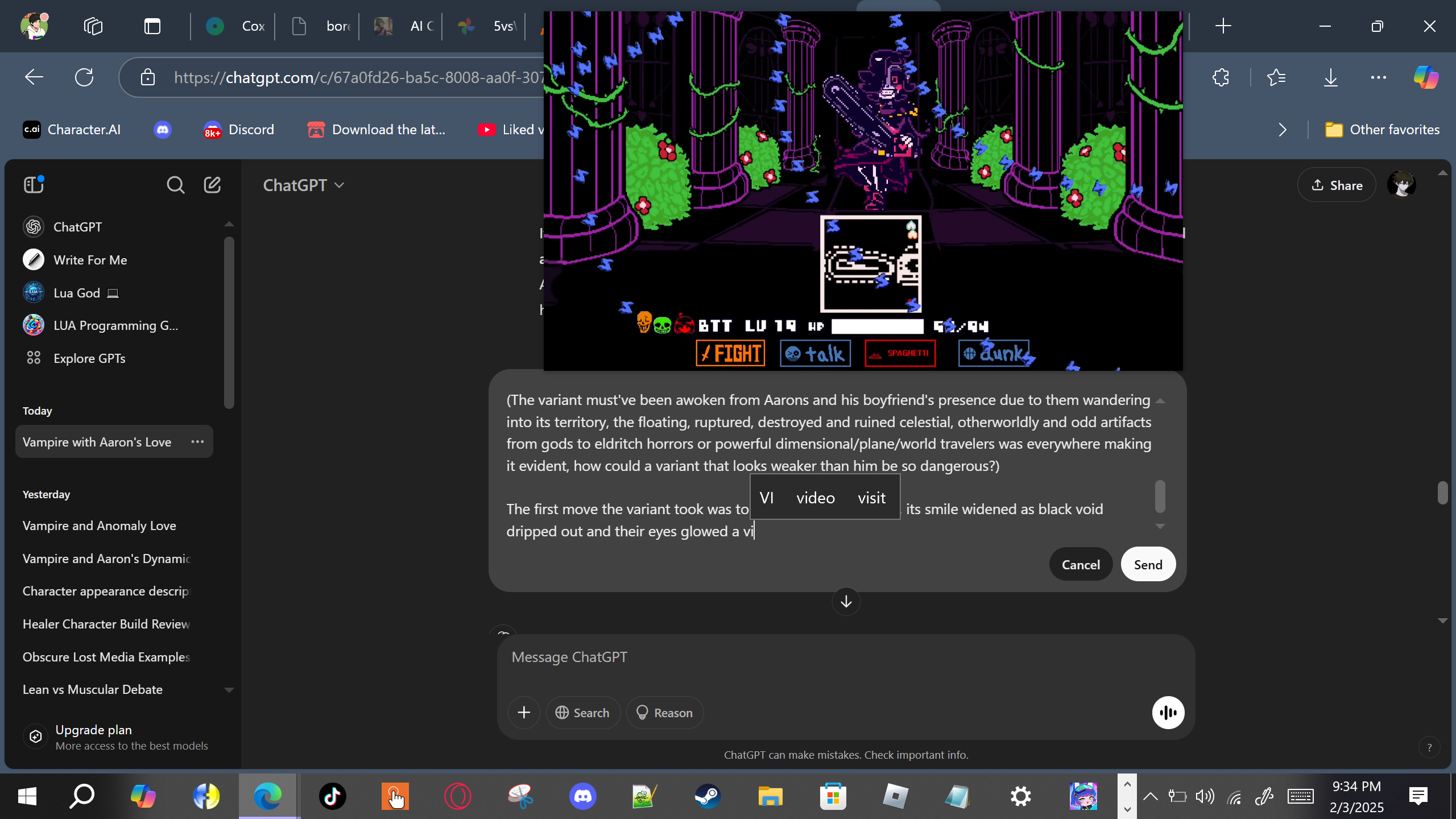The height and width of the screenshot is (819, 1456).
Task: Attach a file with the plus button
Action: point(524,713)
